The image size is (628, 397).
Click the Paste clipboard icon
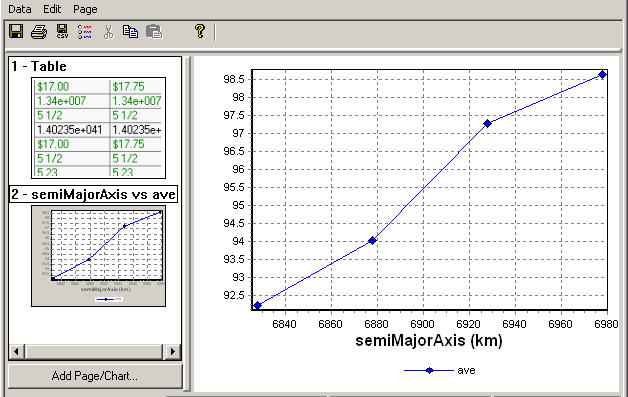154,32
